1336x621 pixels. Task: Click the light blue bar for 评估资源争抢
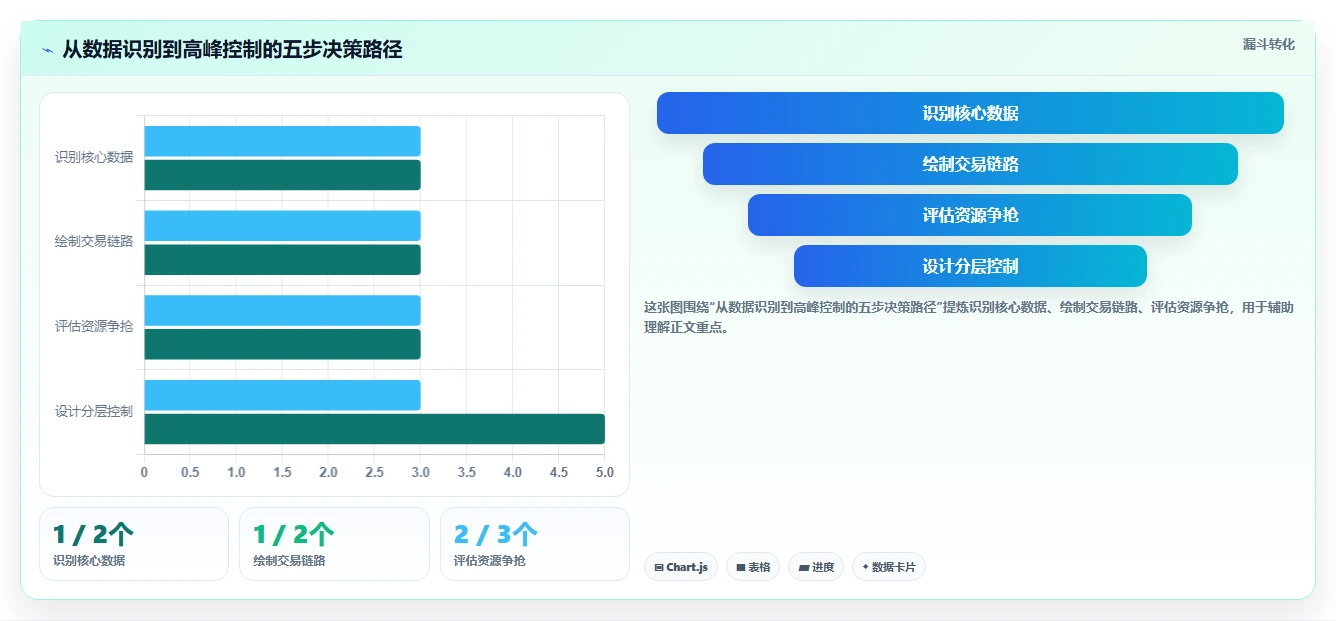tap(282, 310)
